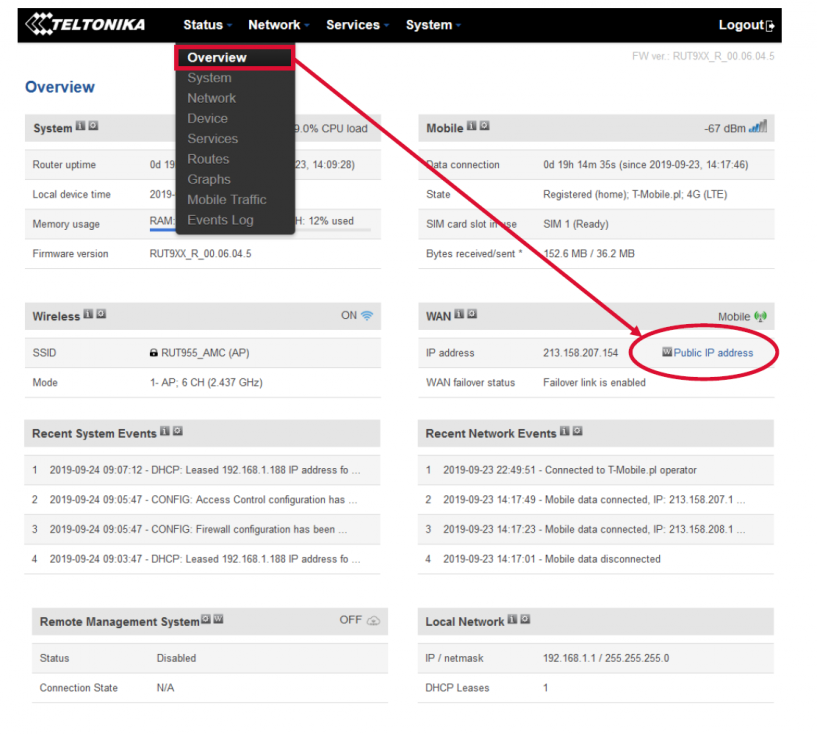This screenshot has width=817, height=734.
Task: Click FW ver. text at top right
Action: pos(703,56)
